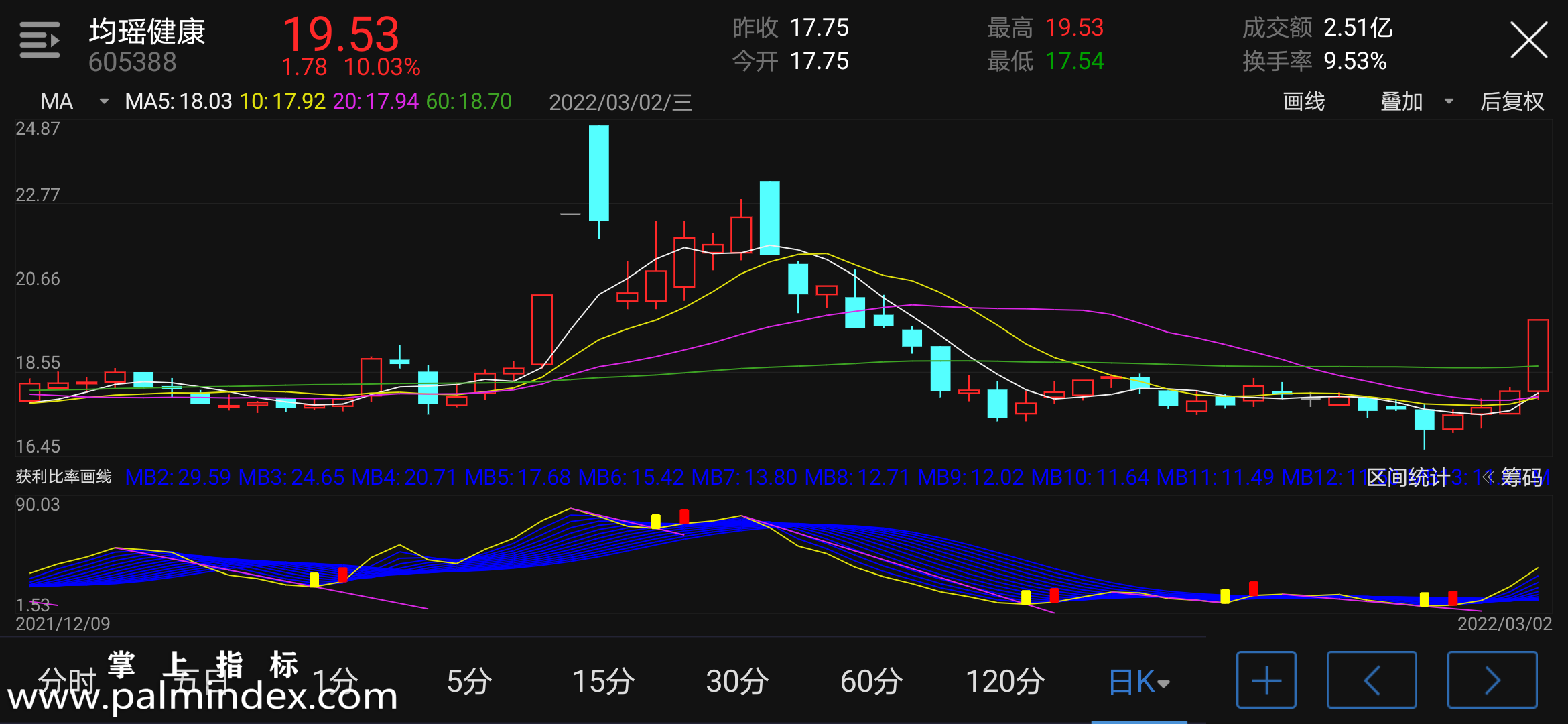Image resolution: width=1568 pixels, height=724 pixels.
Task: Tap the stock name 均瑶健康
Action: (147, 32)
